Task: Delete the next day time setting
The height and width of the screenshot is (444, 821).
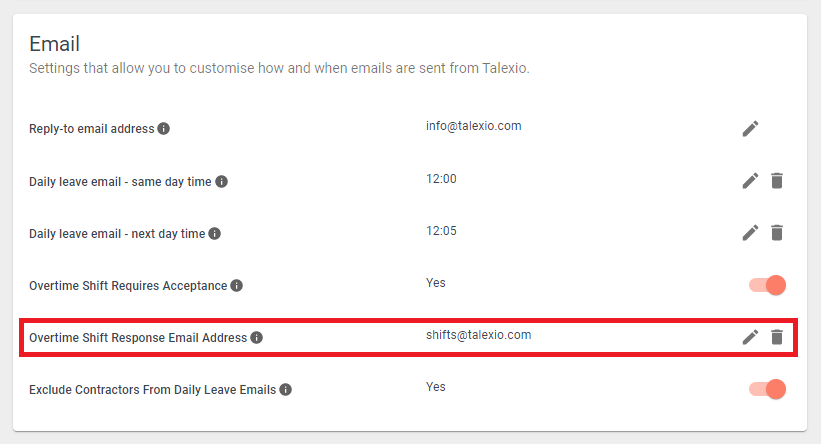Action: [777, 232]
